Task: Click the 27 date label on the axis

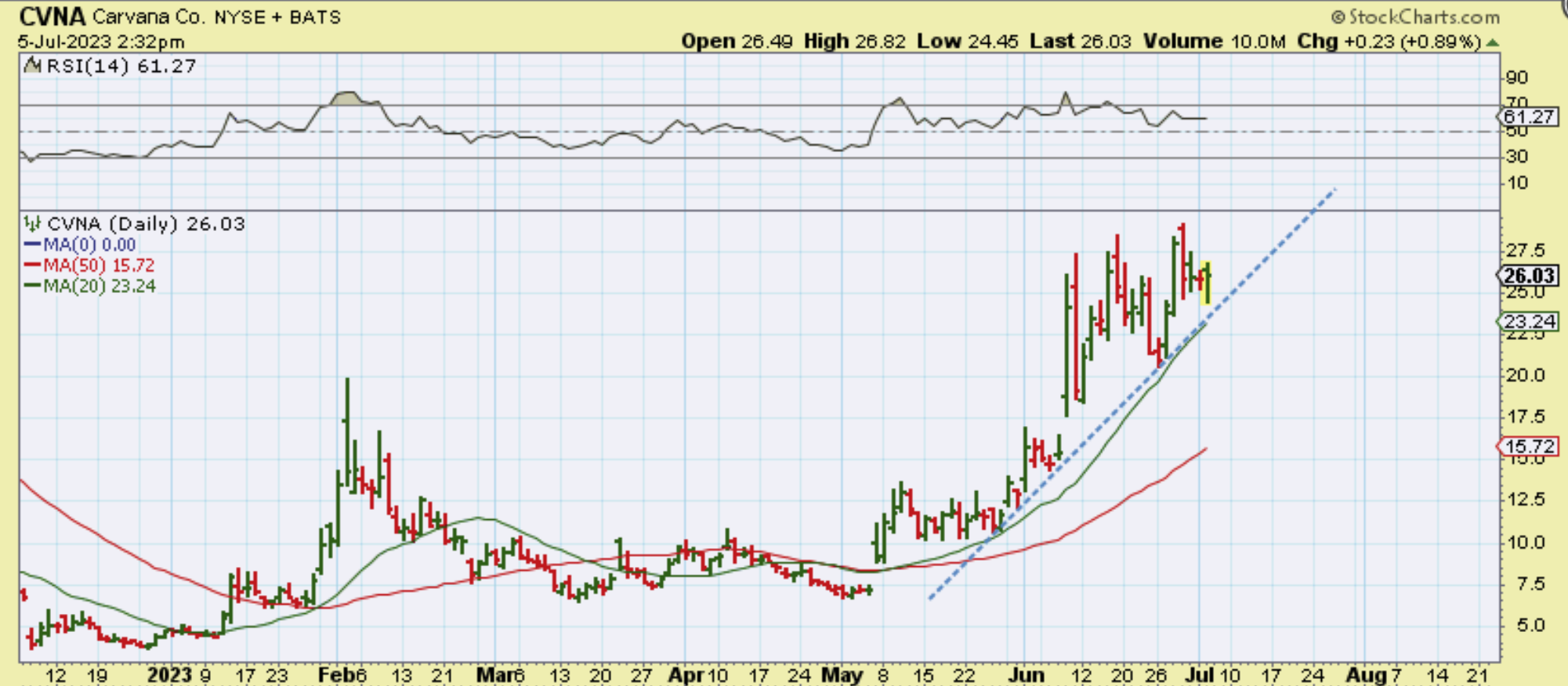Action: point(642,675)
